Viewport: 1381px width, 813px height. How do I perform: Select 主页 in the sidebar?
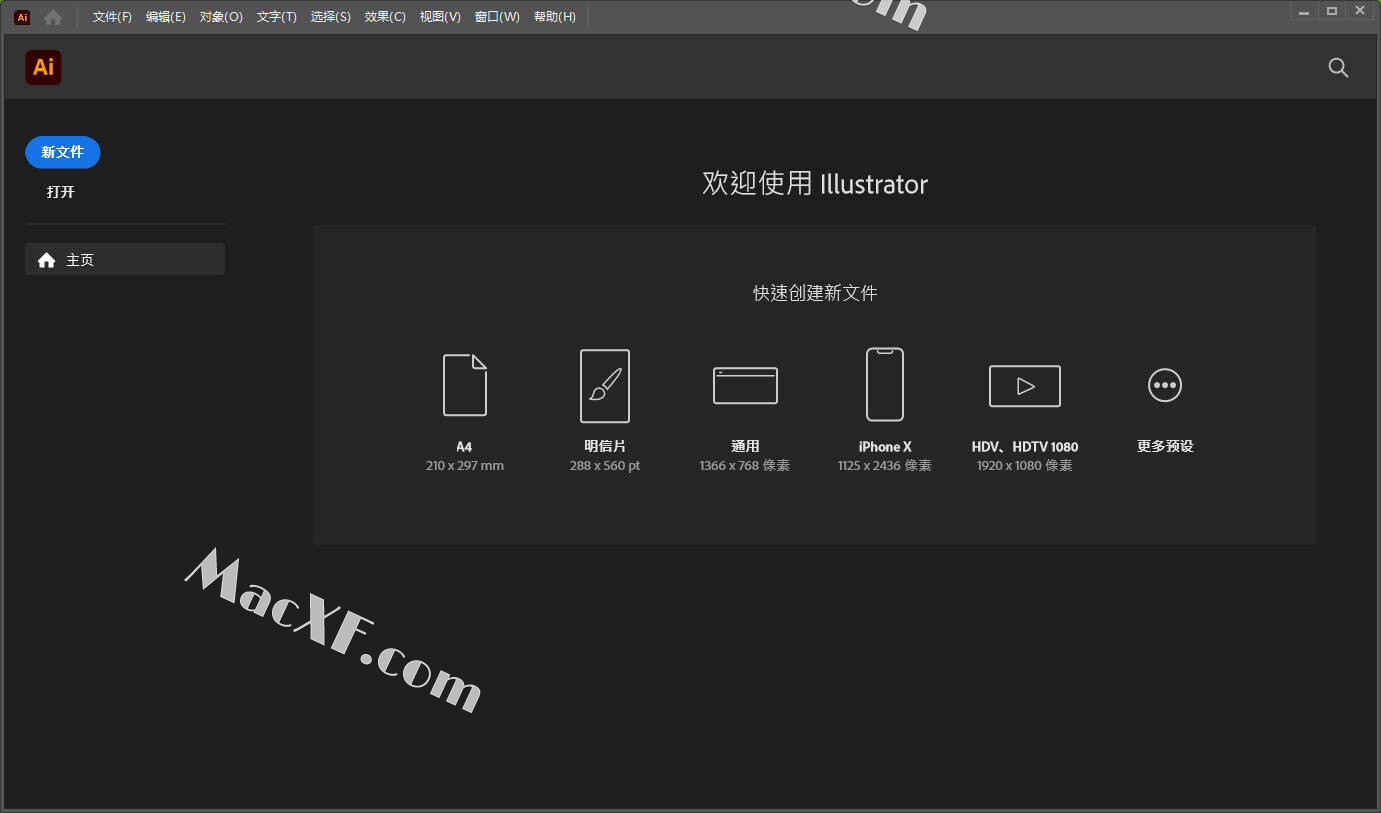pyautogui.click(x=125, y=260)
